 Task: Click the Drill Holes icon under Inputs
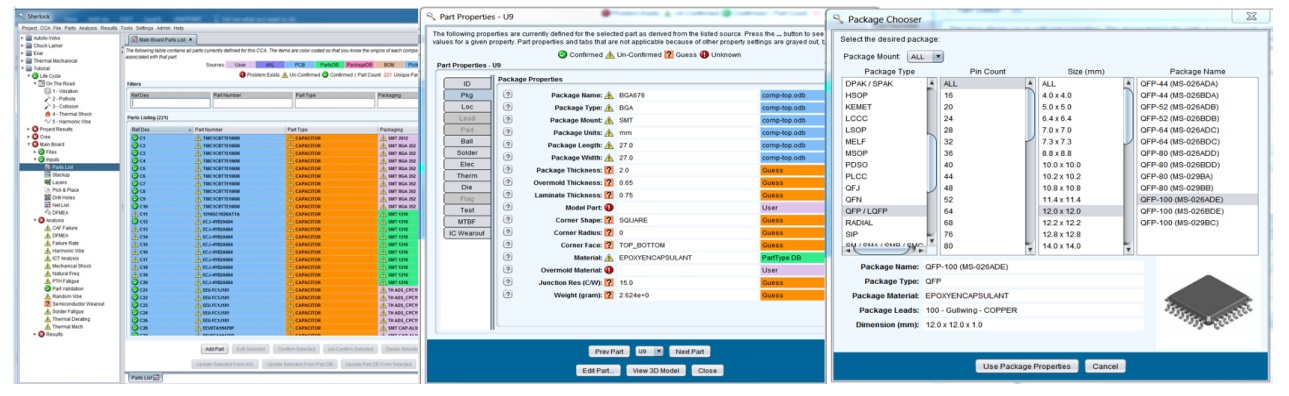click(x=47, y=197)
